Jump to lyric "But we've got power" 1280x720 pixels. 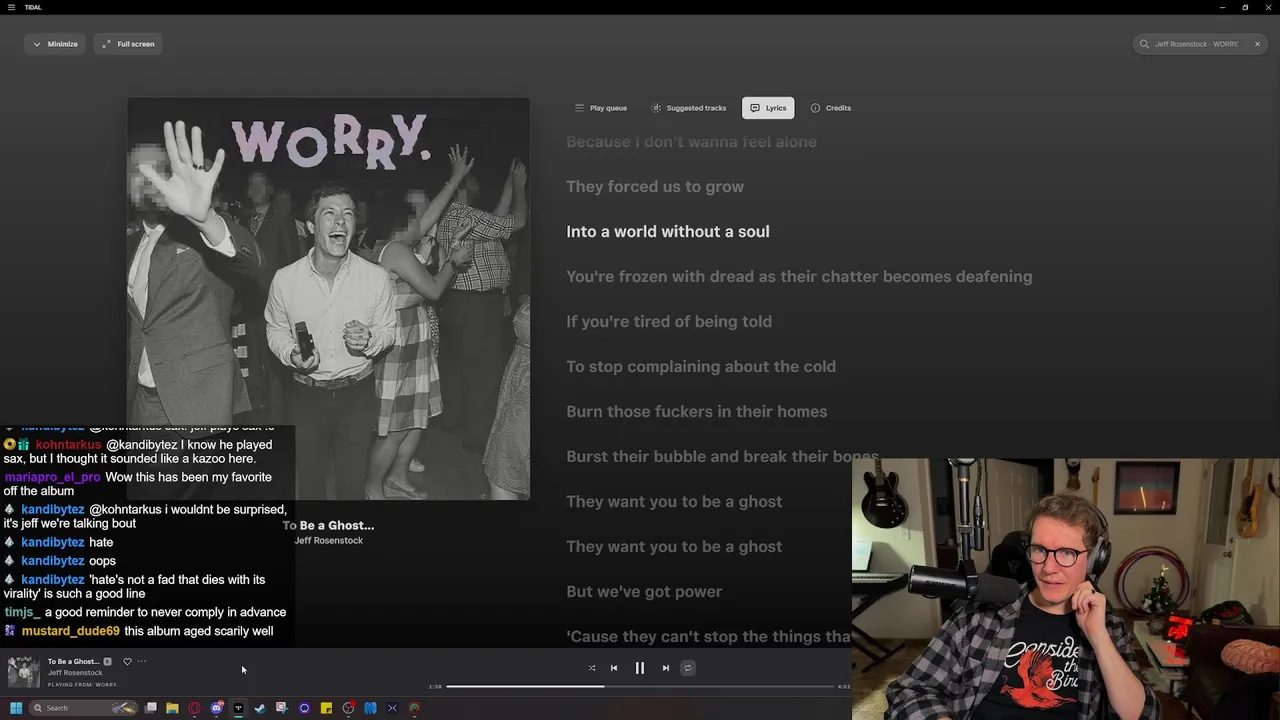click(x=644, y=592)
